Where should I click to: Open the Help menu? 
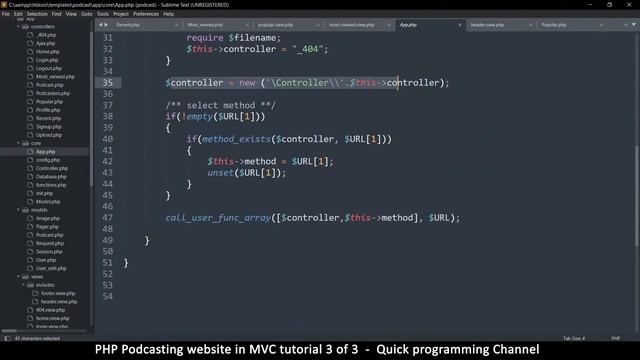click(x=169, y=14)
